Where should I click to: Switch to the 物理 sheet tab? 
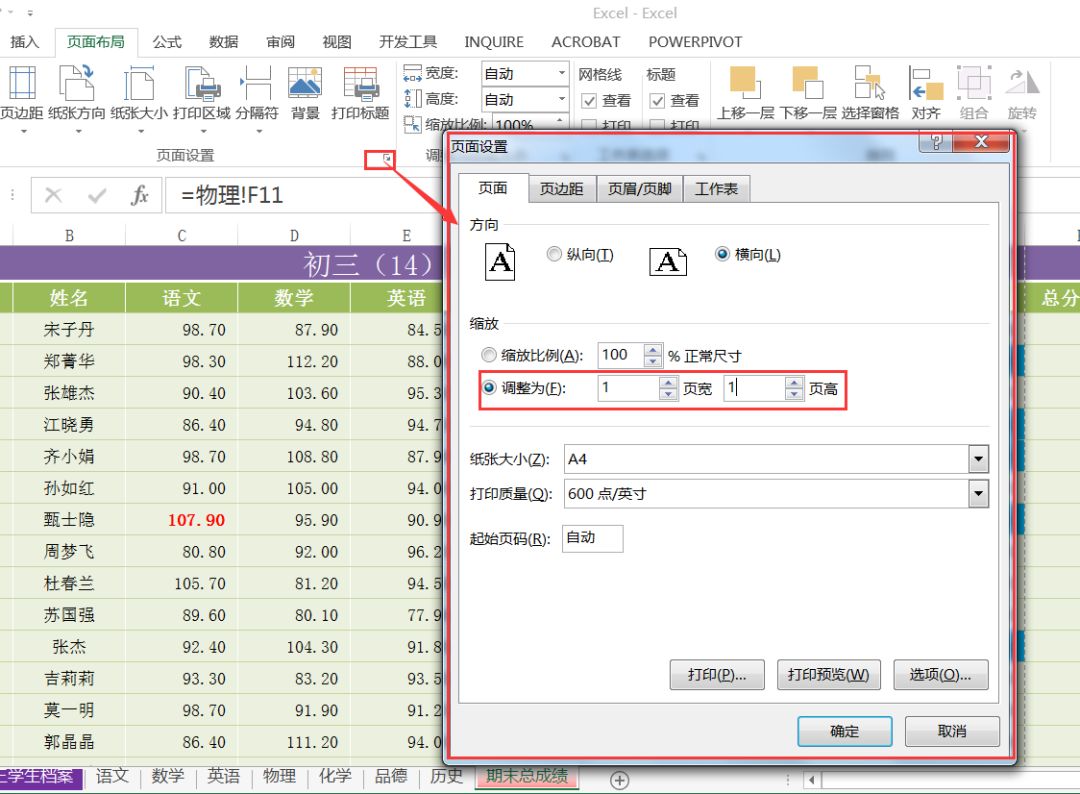click(279, 776)
